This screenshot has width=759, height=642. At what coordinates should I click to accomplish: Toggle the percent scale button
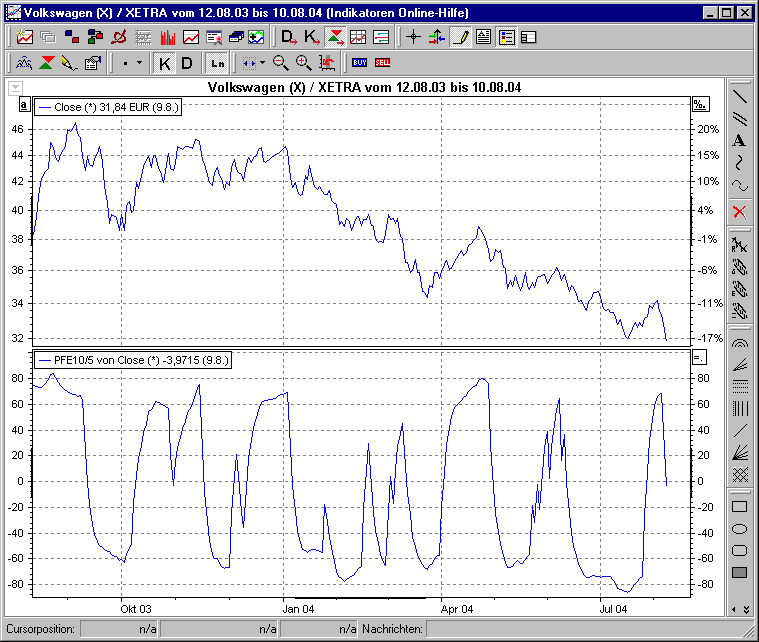click(x=700, y=105)
